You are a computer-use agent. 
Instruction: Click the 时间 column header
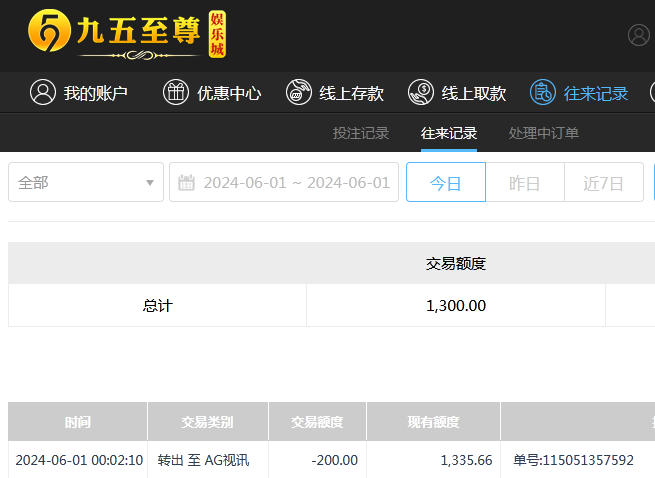pyautogui.click(x=78, y=422)
